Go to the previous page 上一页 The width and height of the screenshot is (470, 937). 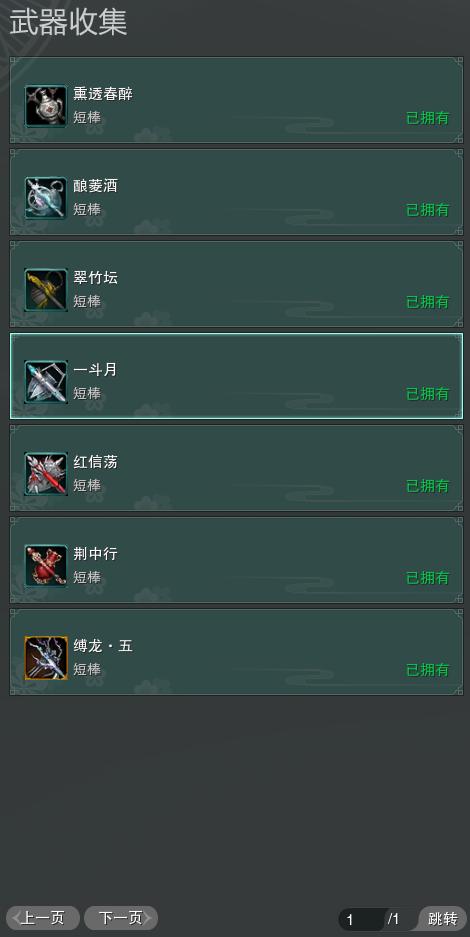tap(43, 918)
